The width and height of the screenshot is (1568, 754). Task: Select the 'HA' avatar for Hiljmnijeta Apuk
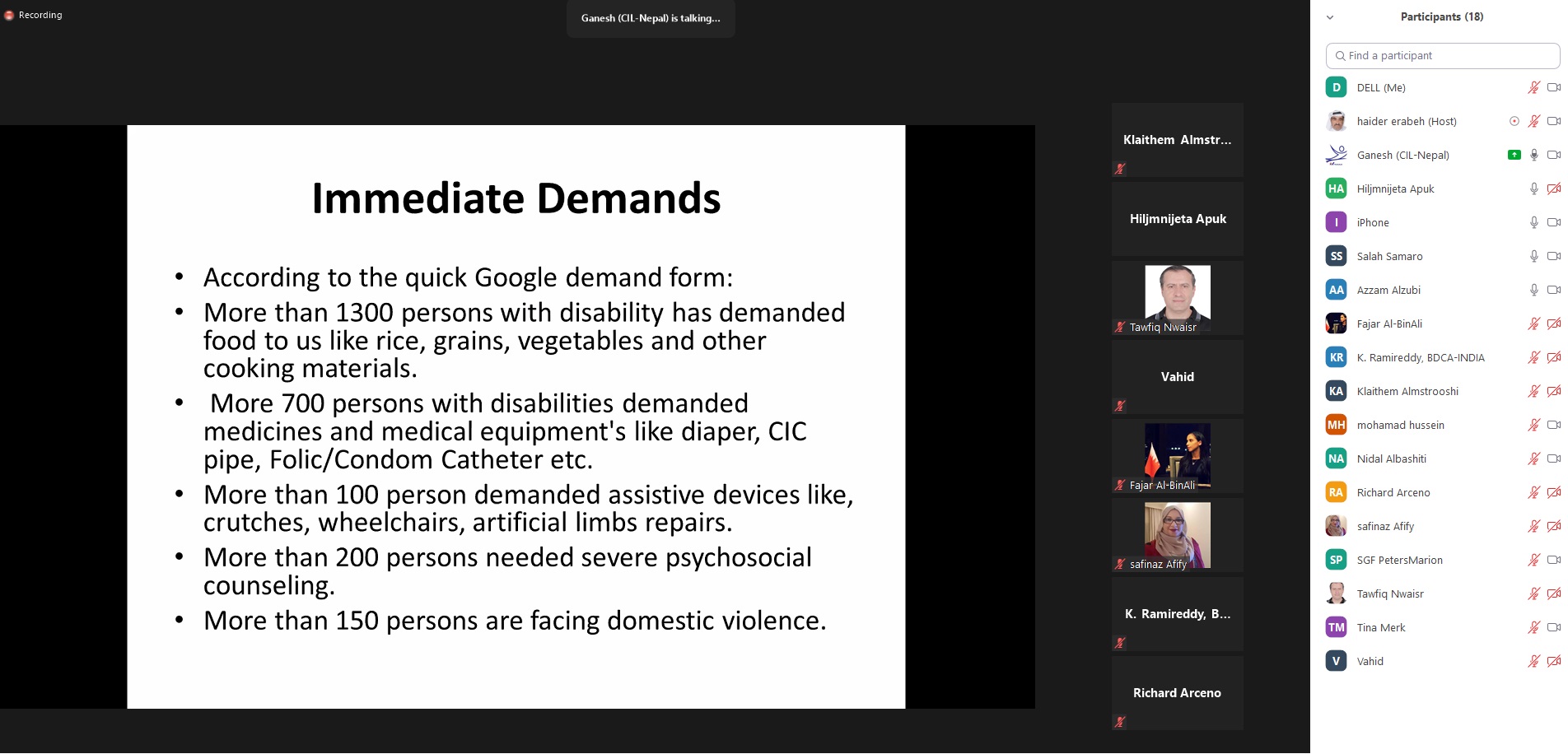coord(1336,188)
